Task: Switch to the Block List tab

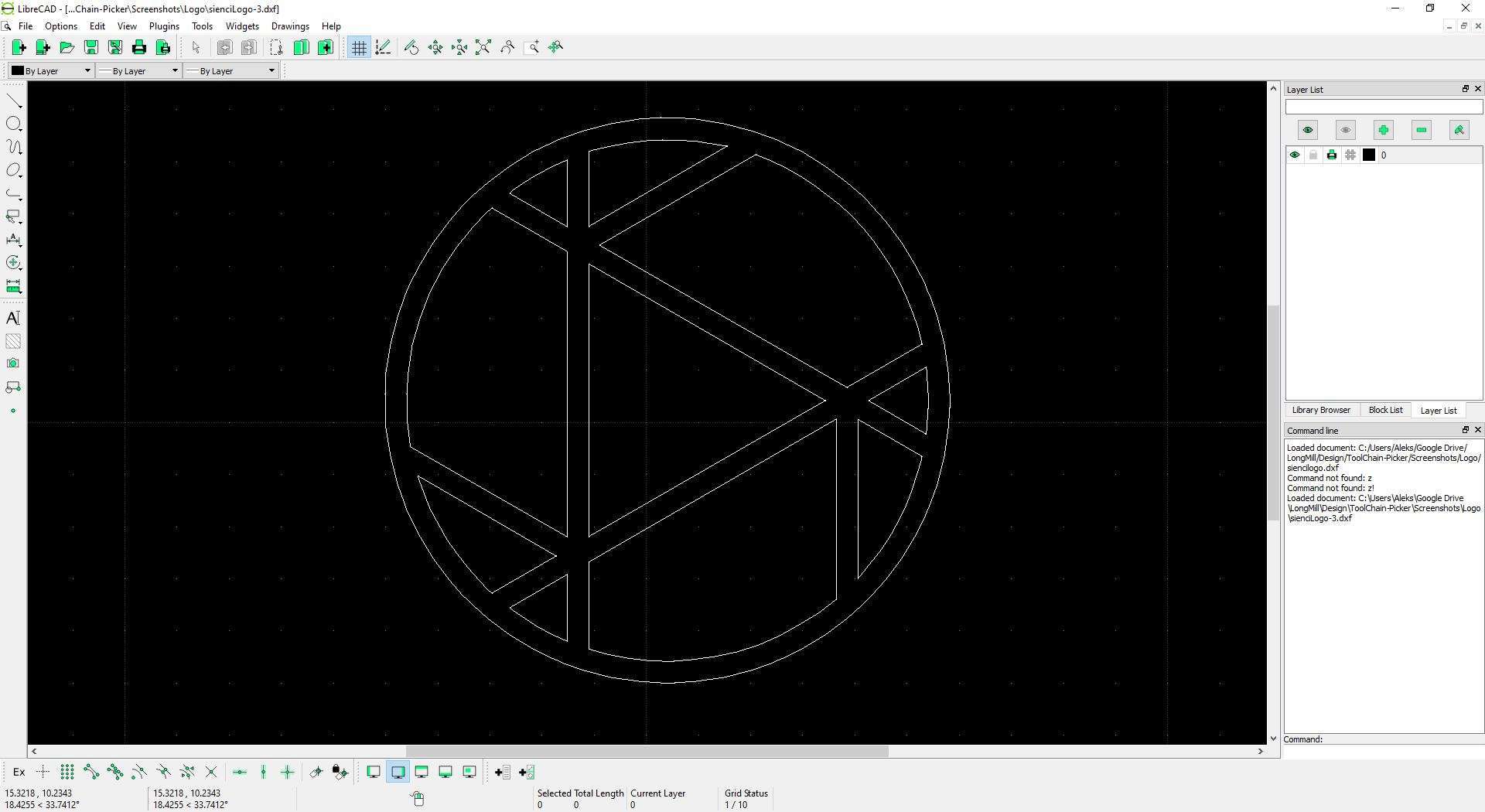Action: pos(1385,411)
